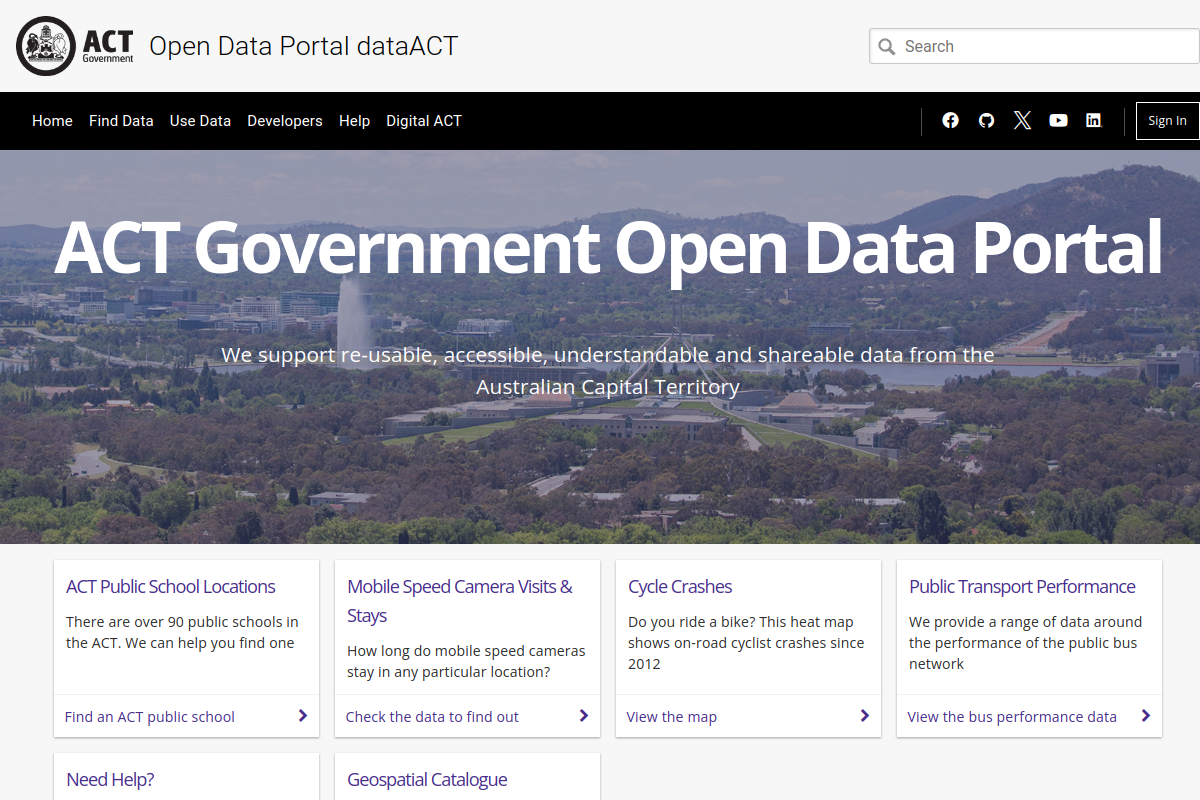Image resolution: width=1200 pixels, height=800 pixels.
Task: Click View the map link
Action: tap(672, 717)
